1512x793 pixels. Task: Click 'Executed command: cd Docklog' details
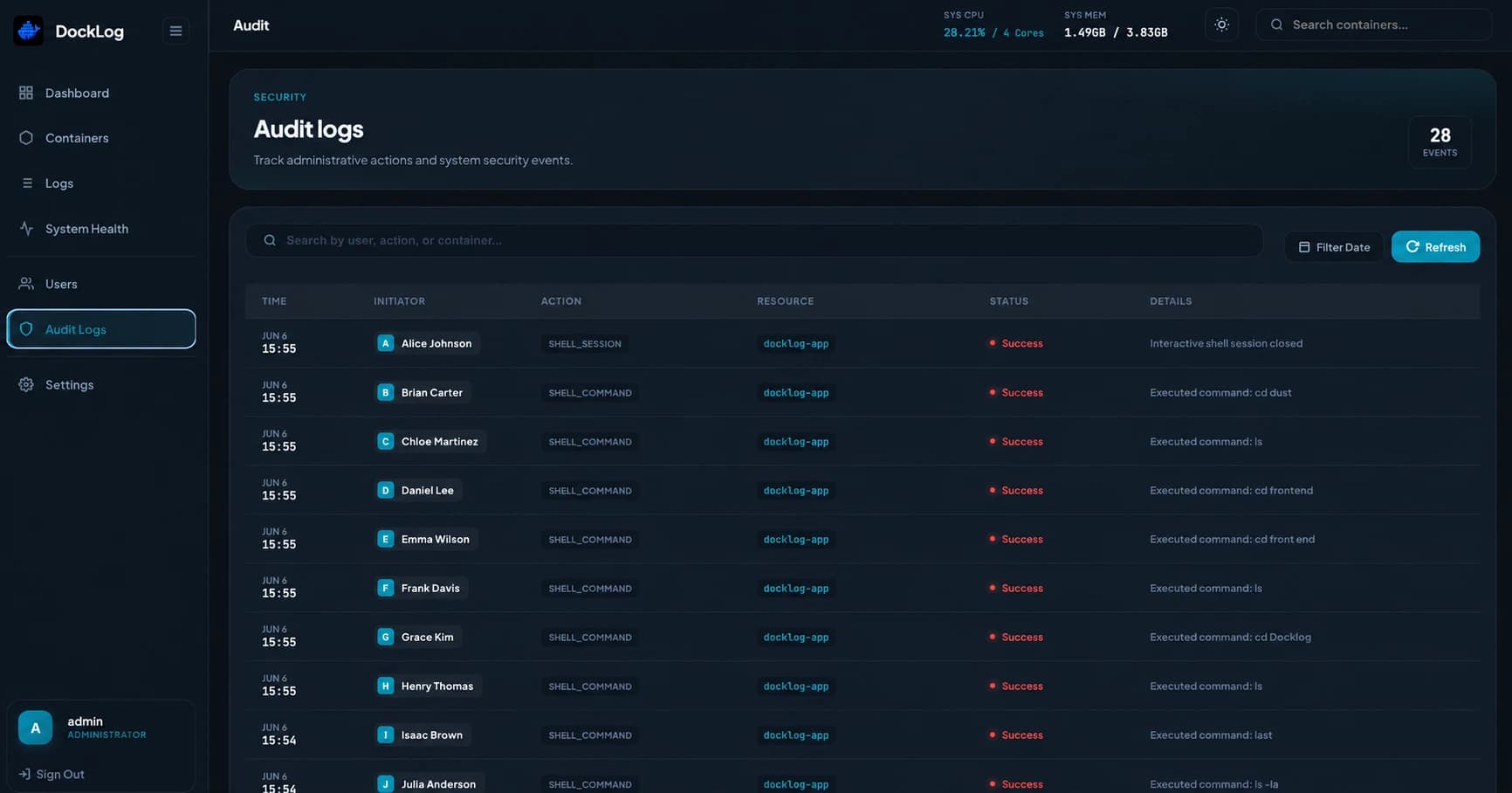(x=1230, y=637)
